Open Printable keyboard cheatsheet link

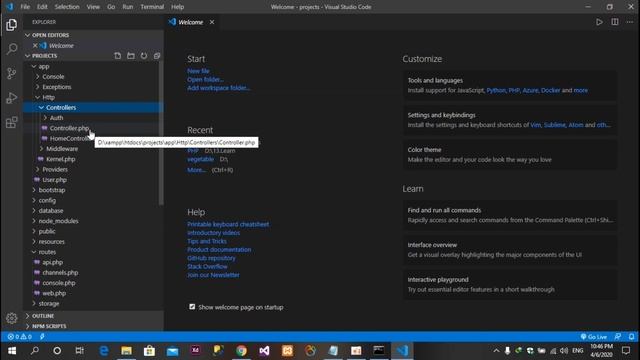(x=228, y=224)
